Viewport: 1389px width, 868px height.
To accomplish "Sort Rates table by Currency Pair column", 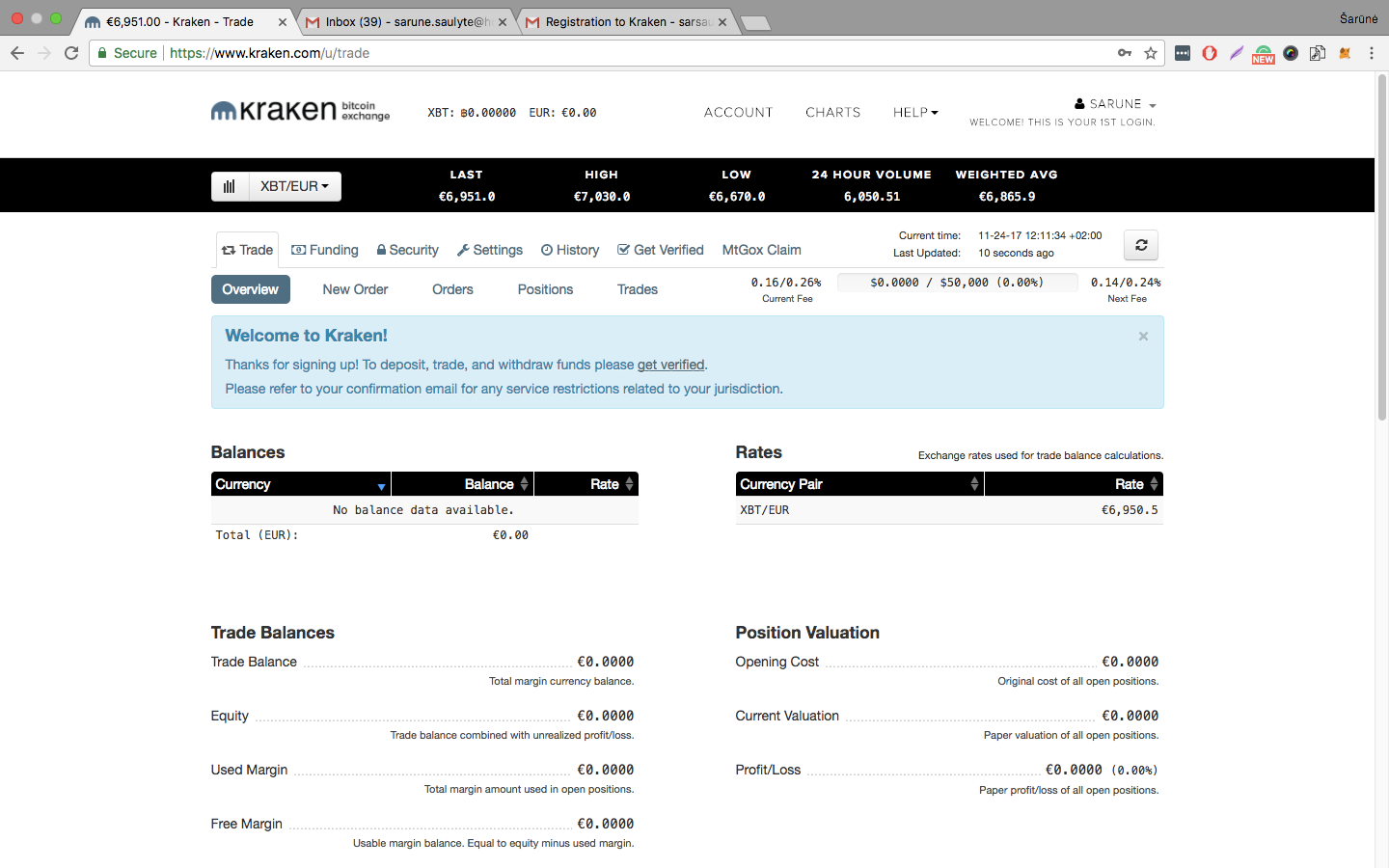I will tap(859, 484).
